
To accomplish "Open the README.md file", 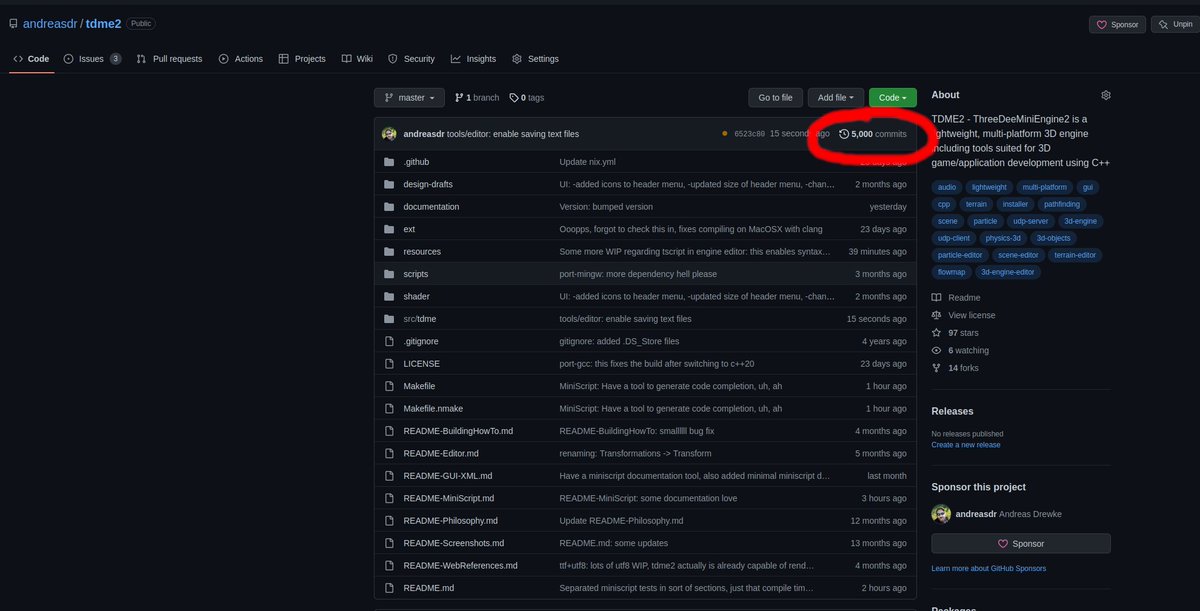I will coord(429,588).
